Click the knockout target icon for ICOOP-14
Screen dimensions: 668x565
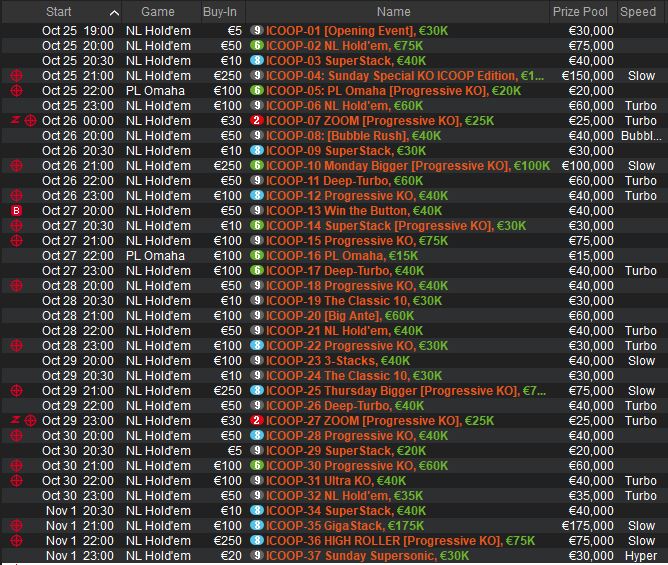pyautogui.click(x=16, y=226)
